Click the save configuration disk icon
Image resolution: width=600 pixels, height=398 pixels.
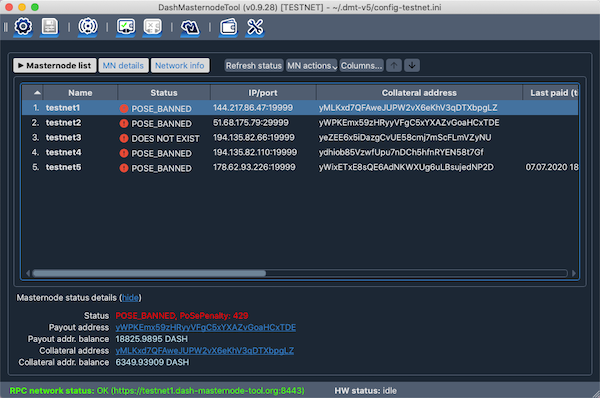point(50,27)
